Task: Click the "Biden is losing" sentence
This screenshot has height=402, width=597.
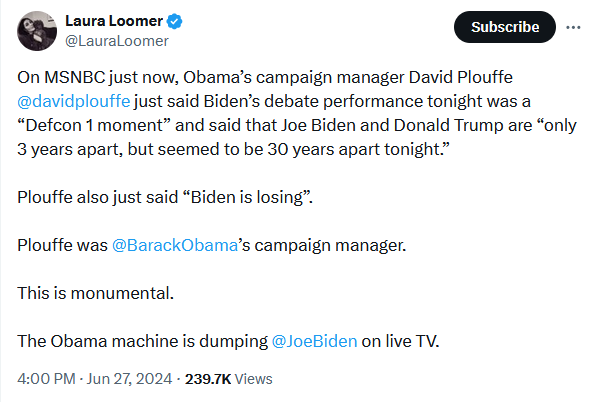Action: pos(246,197)
